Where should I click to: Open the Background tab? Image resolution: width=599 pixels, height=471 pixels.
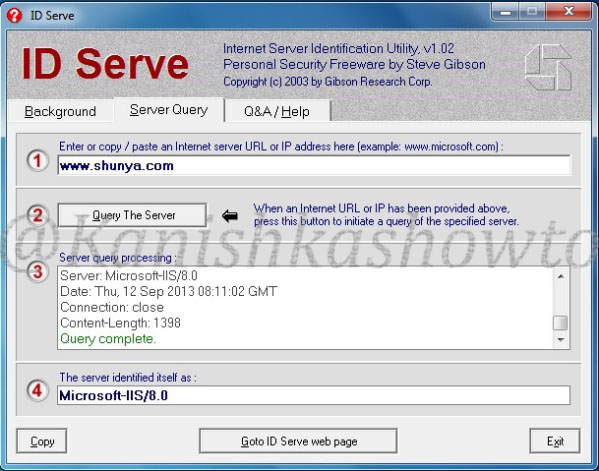(60, 112)
